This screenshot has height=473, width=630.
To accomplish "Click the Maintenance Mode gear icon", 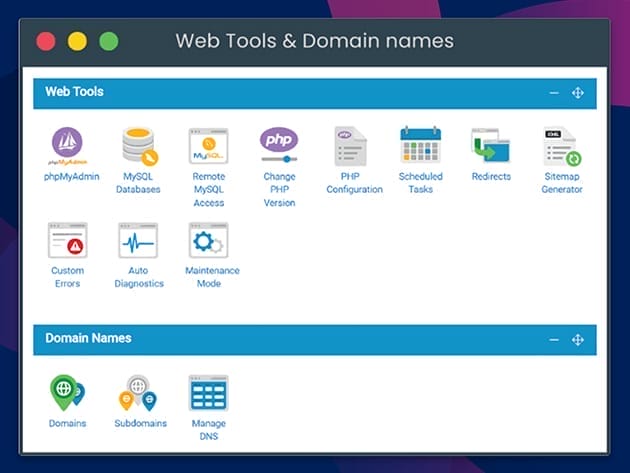I will coord(209,241).
